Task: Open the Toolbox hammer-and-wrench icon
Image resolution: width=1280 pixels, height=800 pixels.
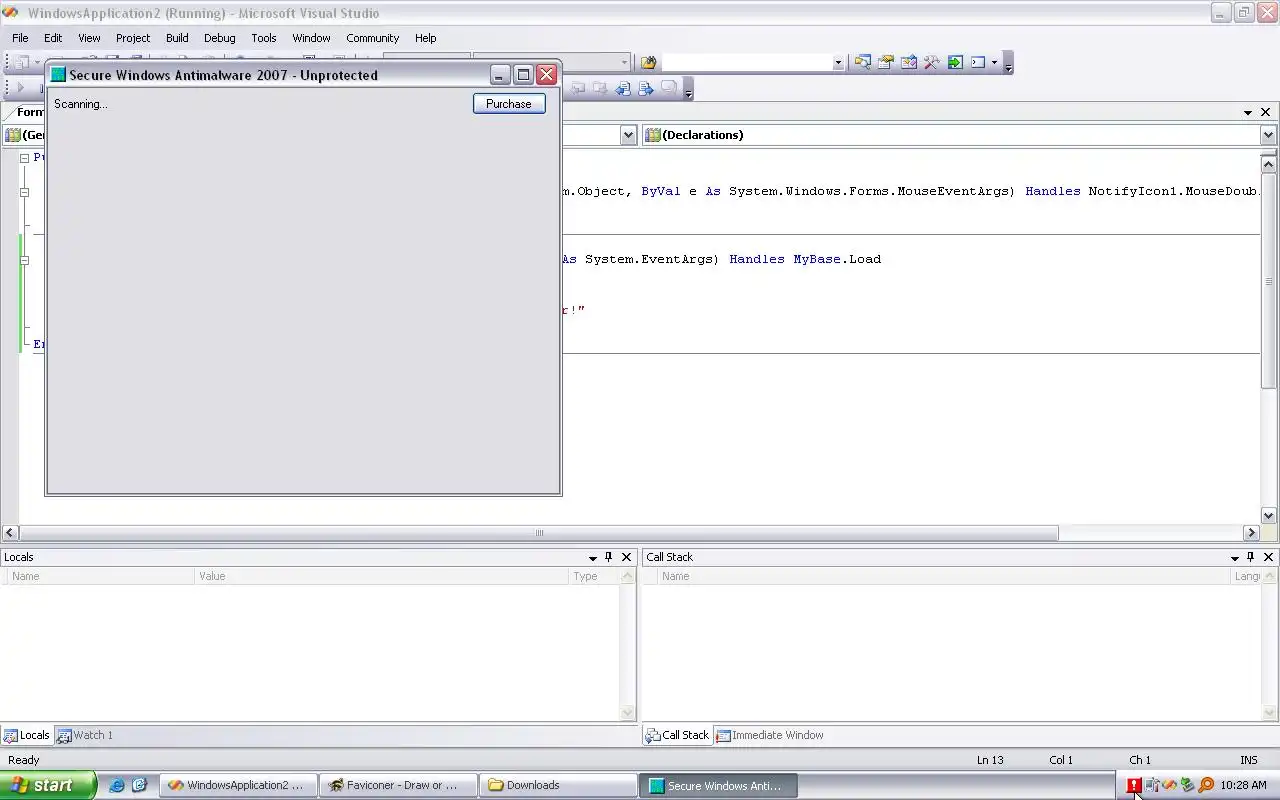Action: pyautogui.click(x=931, y=62)
